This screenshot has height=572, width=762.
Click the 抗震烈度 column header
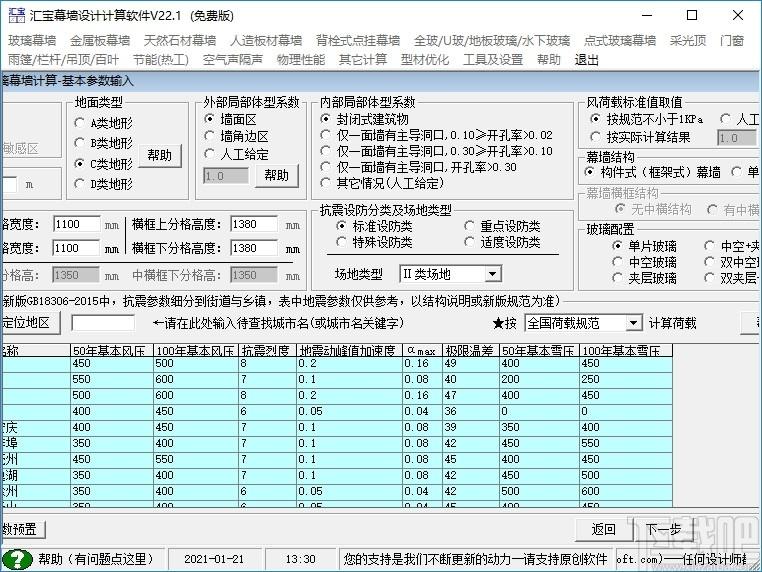coord(268,350)
